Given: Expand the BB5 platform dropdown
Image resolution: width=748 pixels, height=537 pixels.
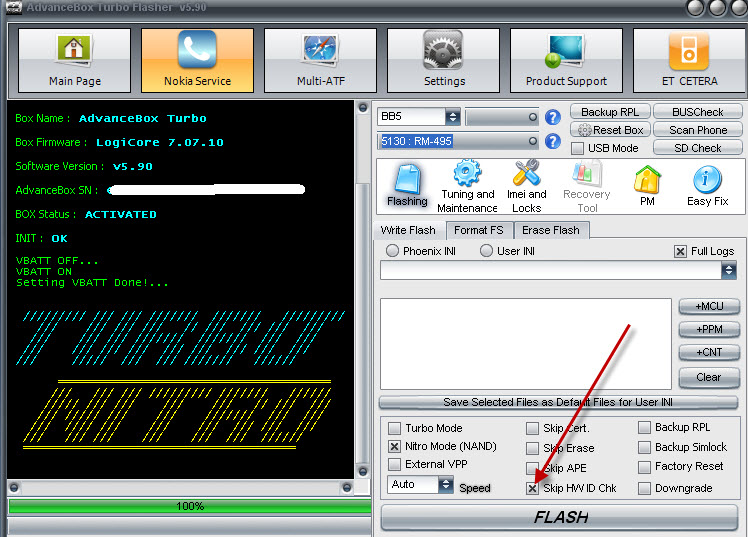Looking at the screenshot, I should click(452, 116).
